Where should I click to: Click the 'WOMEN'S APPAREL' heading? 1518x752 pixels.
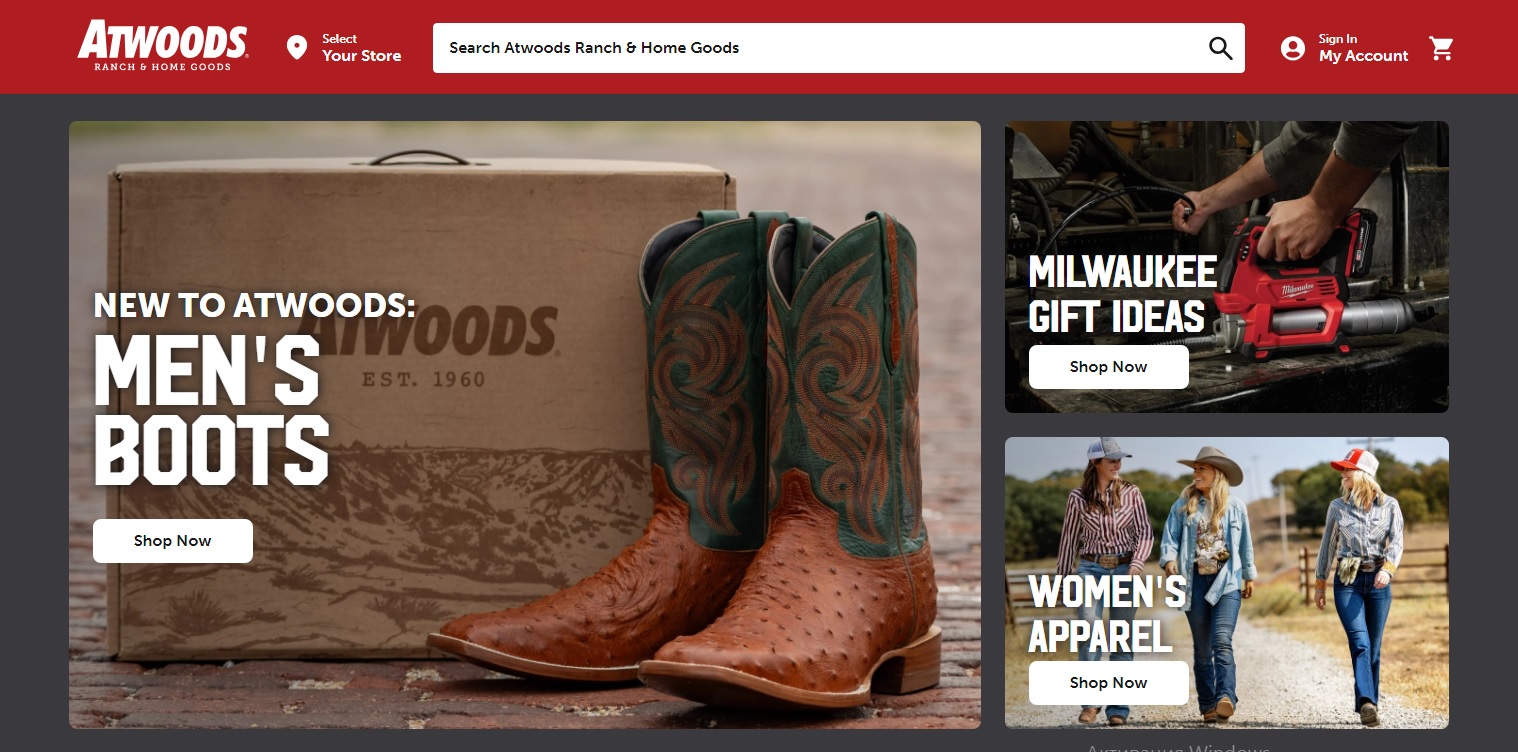pos(1107,614)
